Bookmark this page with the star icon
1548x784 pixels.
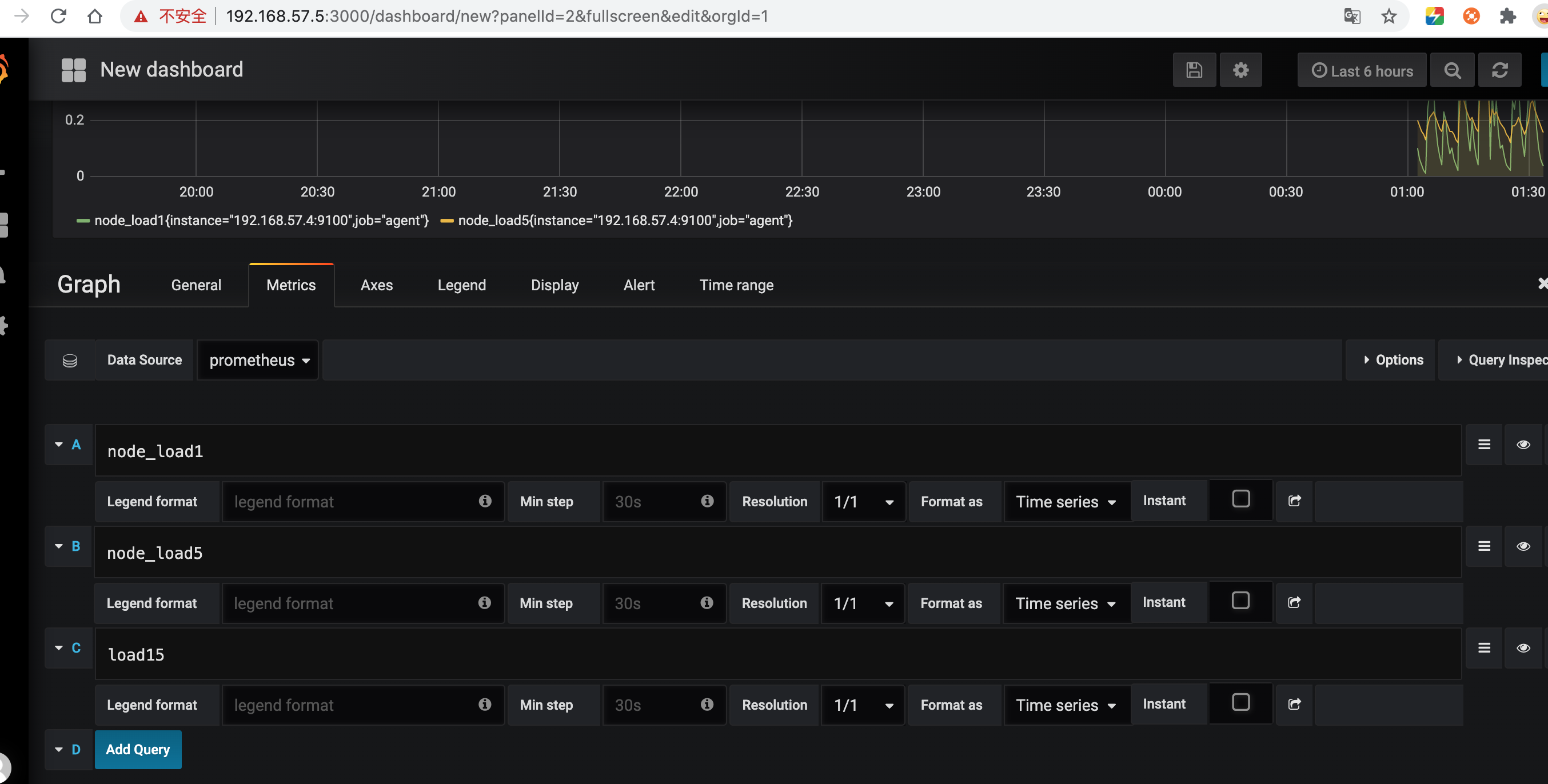click(x=1388, y=16)
